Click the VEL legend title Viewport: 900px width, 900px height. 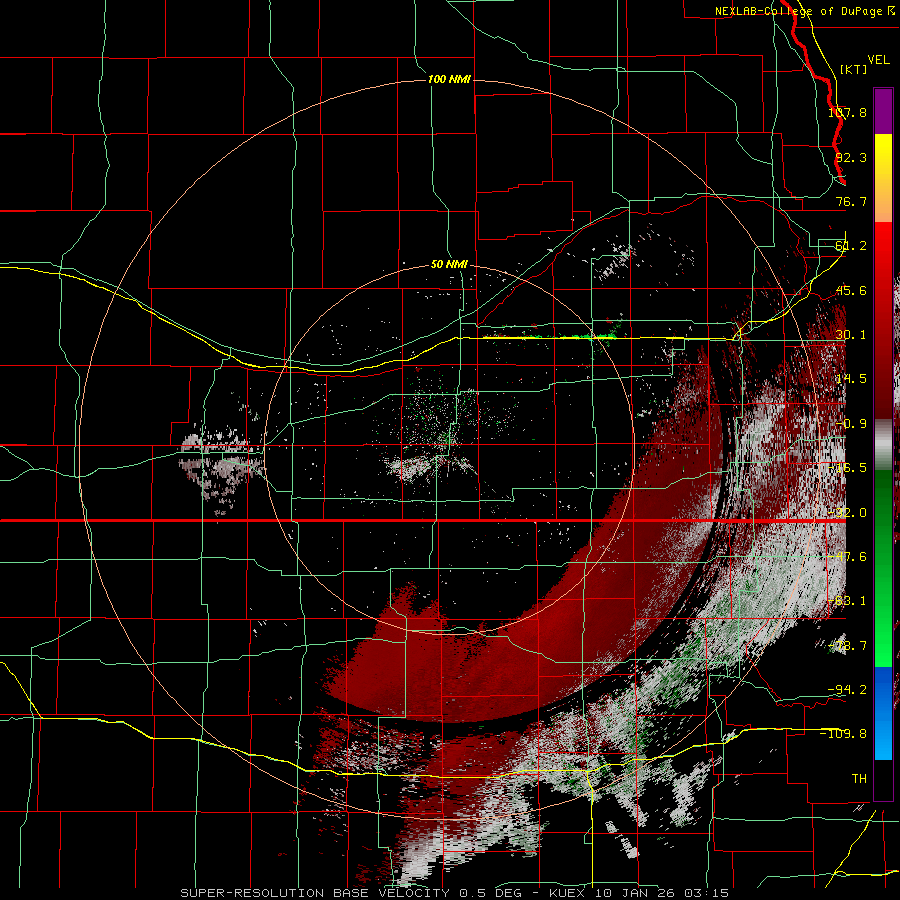pos(878,60)
